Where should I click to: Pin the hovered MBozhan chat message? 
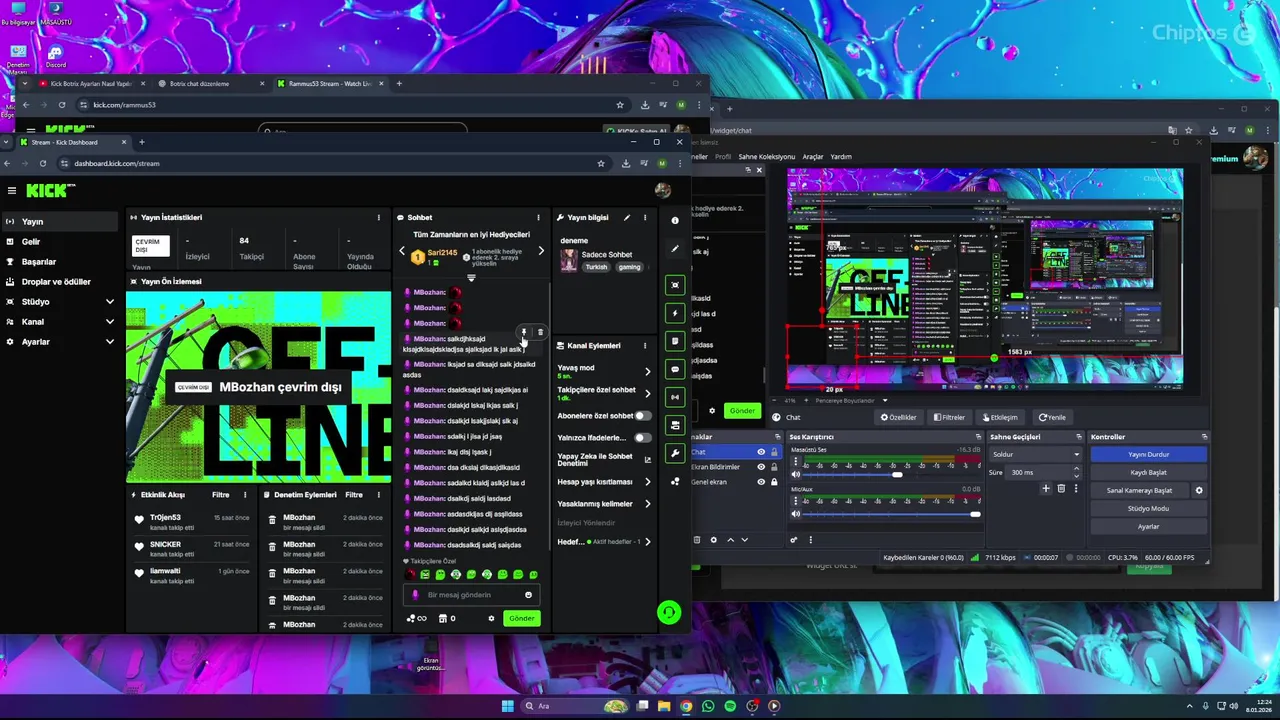[524, 332]
